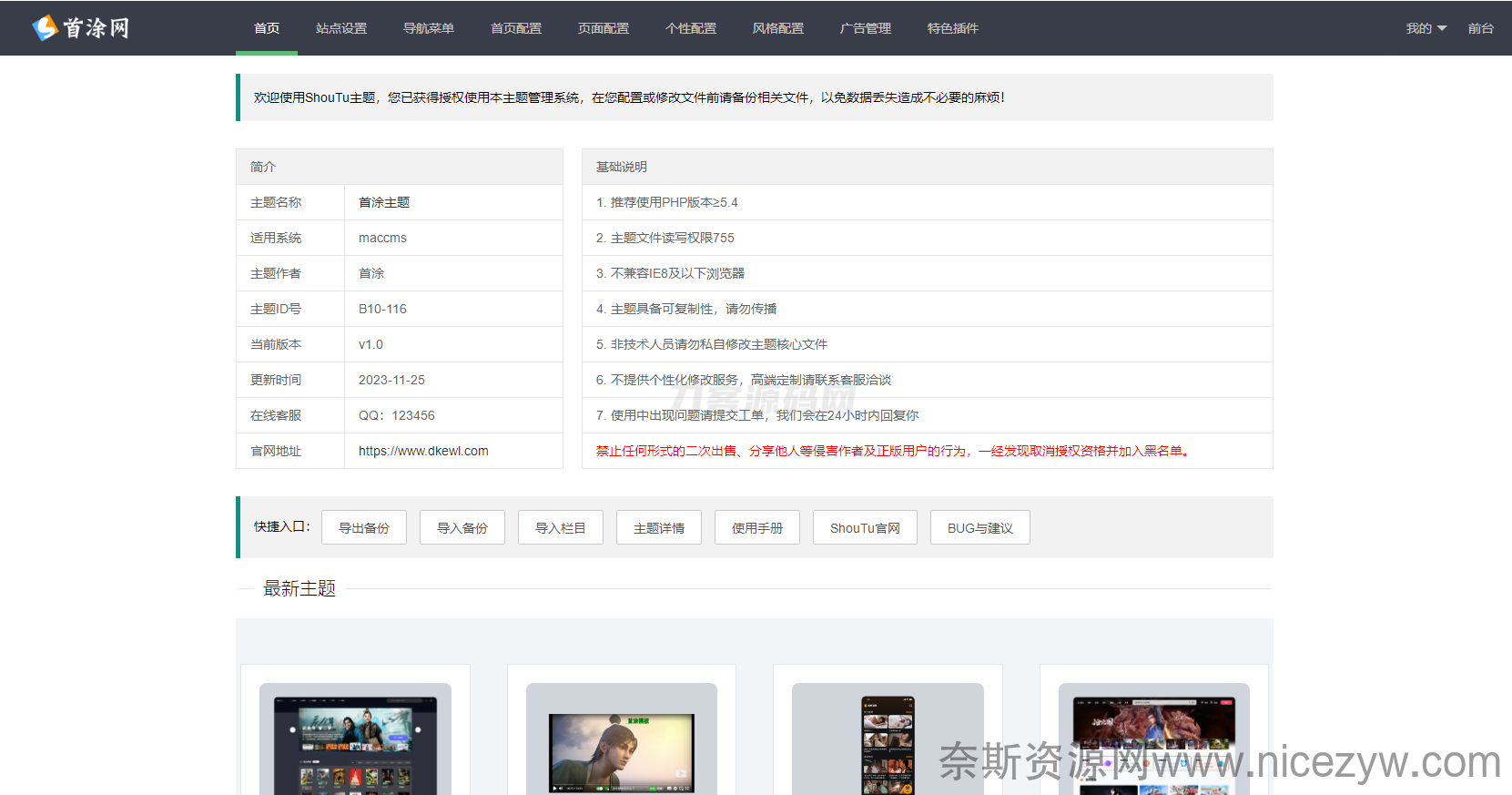
Task: Open first theme thumbnail with dark homepage
Action: tap(355, 739)
